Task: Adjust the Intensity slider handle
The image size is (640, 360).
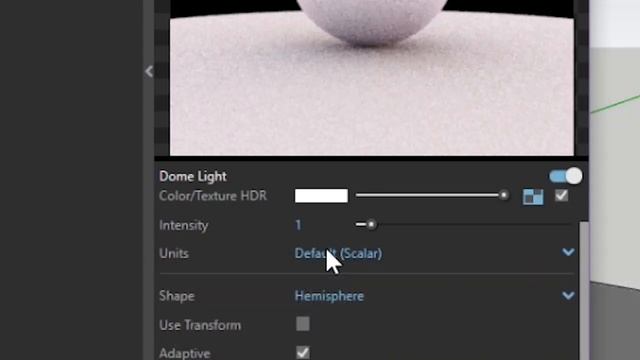Action: point(371,224)
